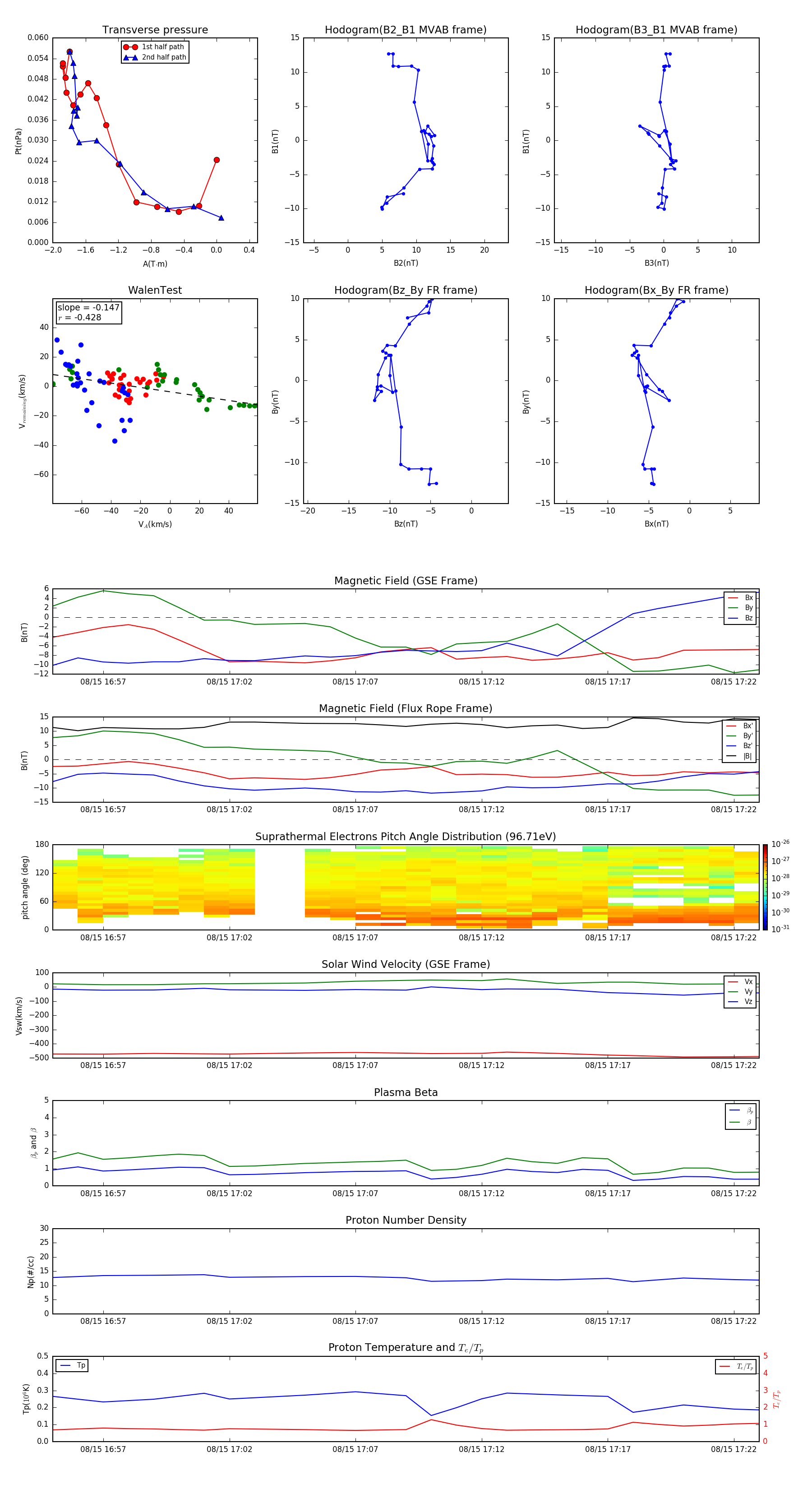Click the 'Np(#/cc)' axis label
The width and height of the screenshot is (812, 1489).
(31, 1272)
